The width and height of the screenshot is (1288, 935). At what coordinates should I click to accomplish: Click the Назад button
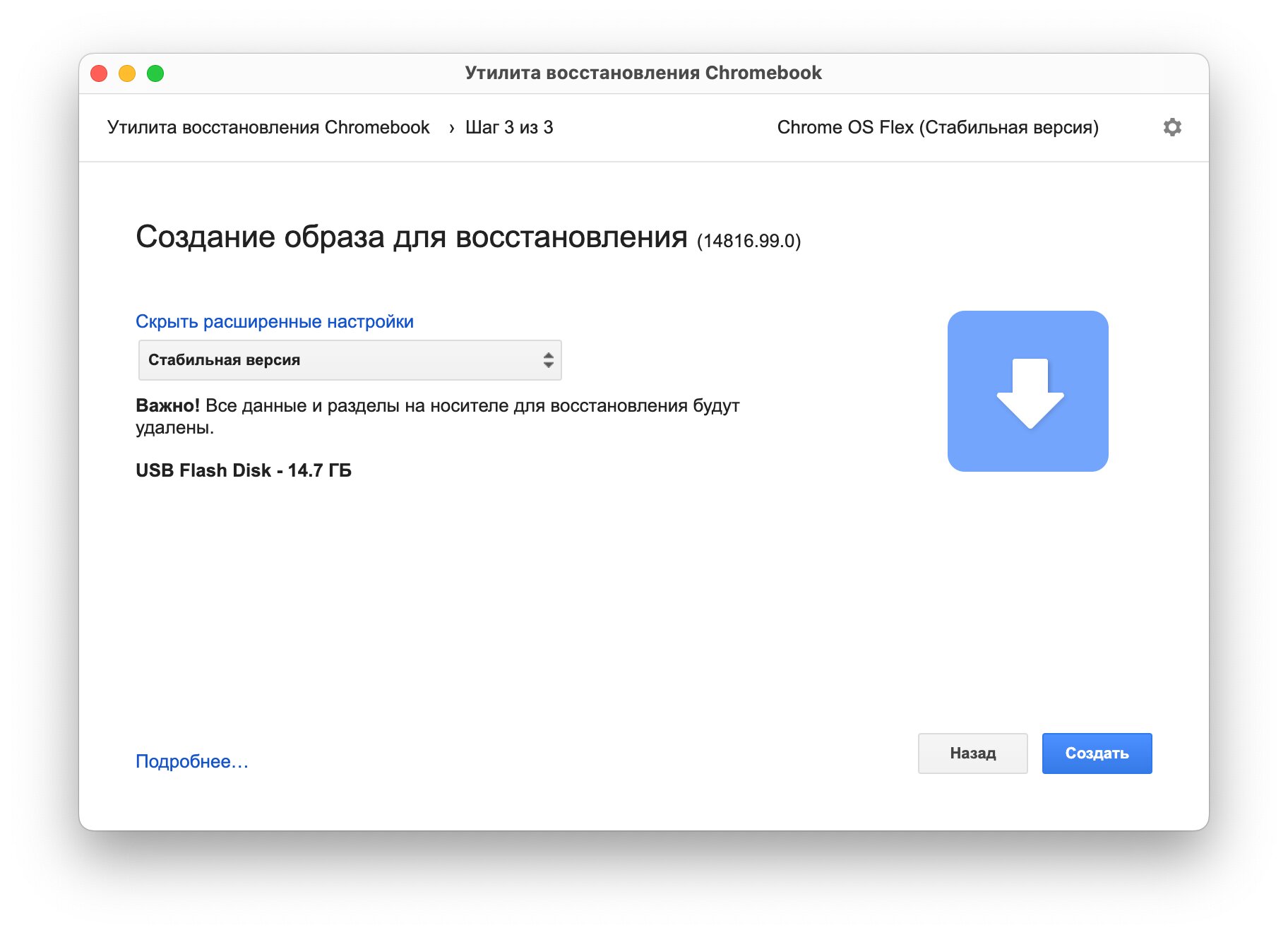coord(972,754)
